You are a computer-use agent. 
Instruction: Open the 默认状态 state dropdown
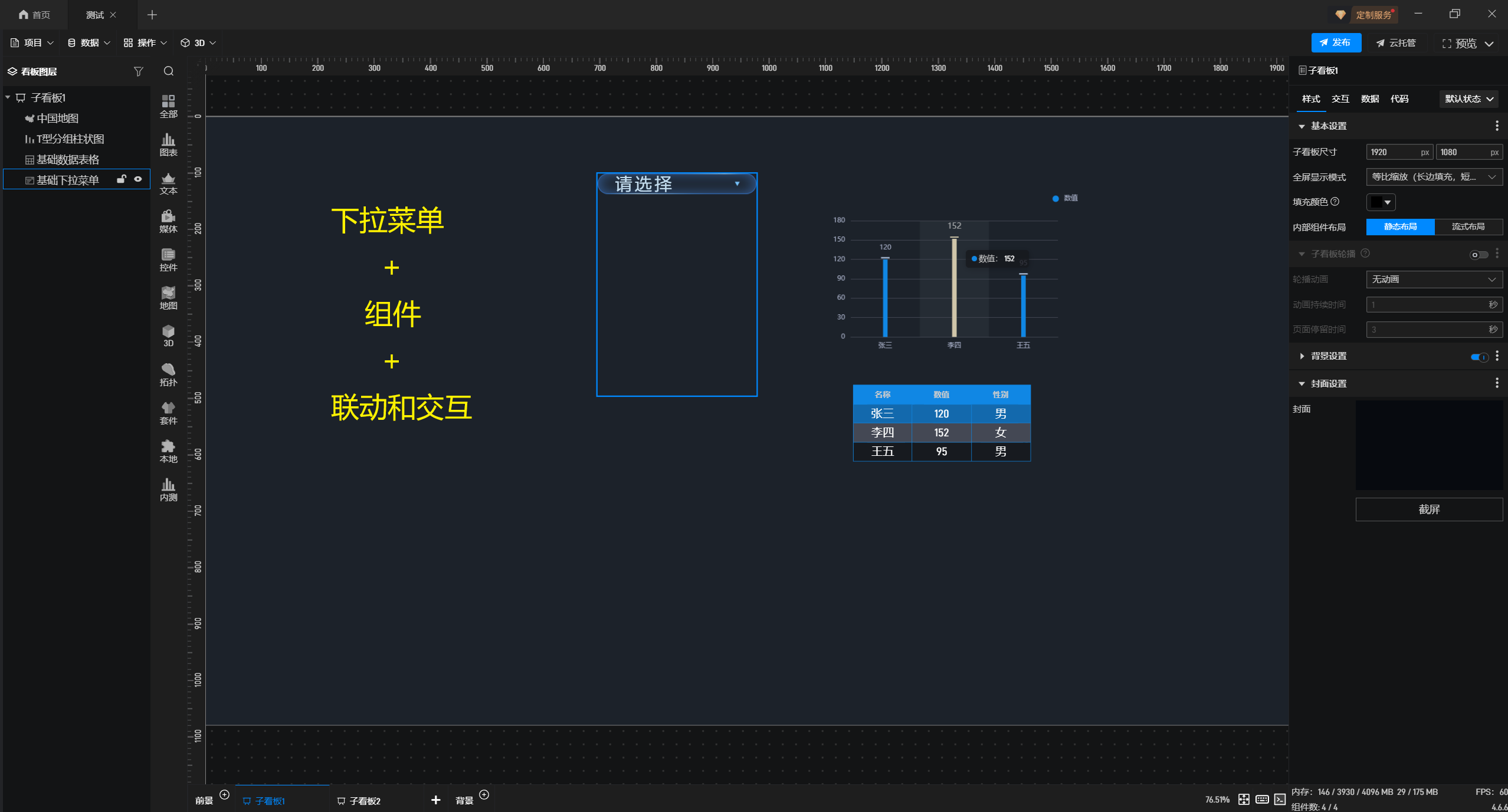[1468, 99]
